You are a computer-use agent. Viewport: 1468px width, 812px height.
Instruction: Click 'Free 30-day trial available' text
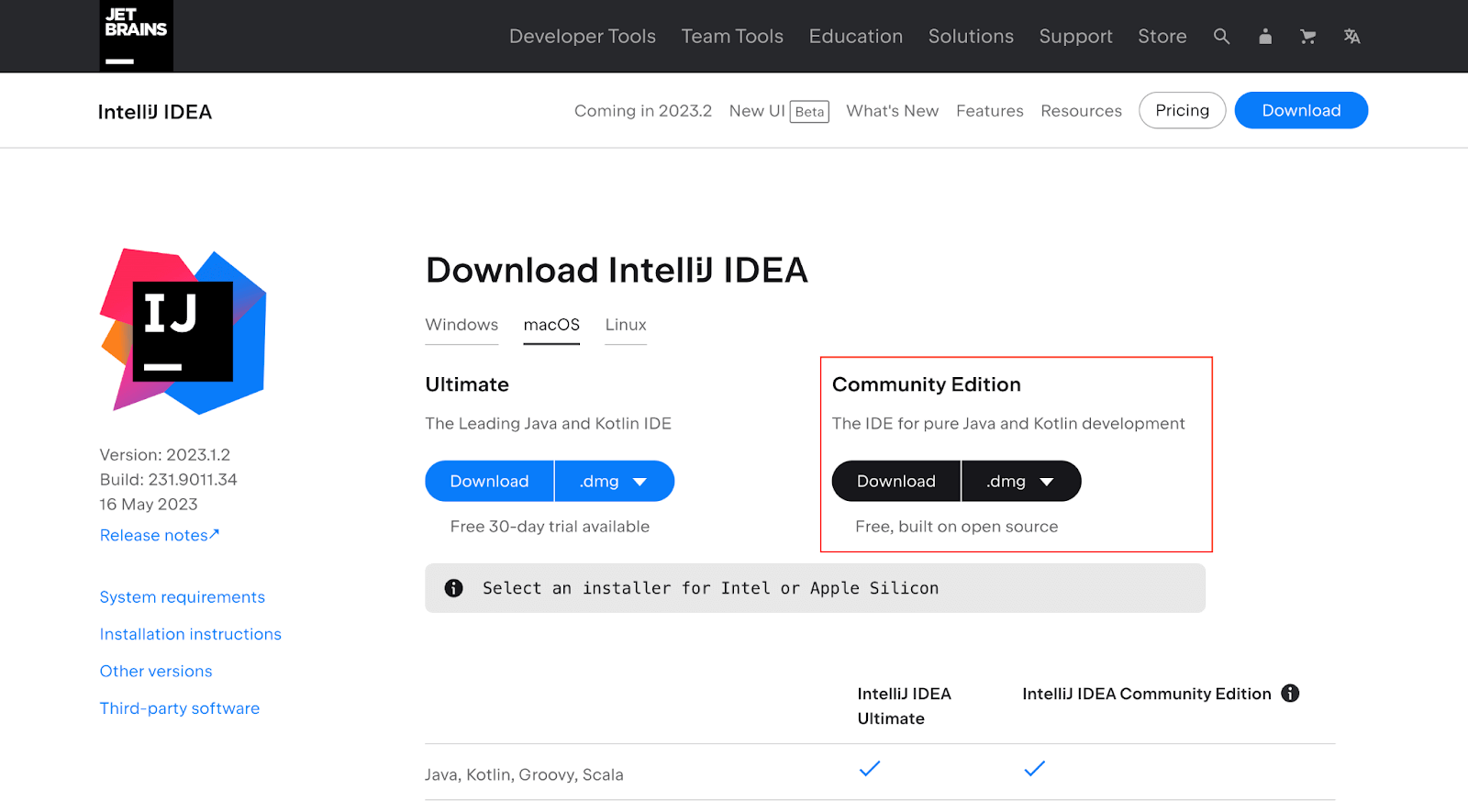(550, 527)
